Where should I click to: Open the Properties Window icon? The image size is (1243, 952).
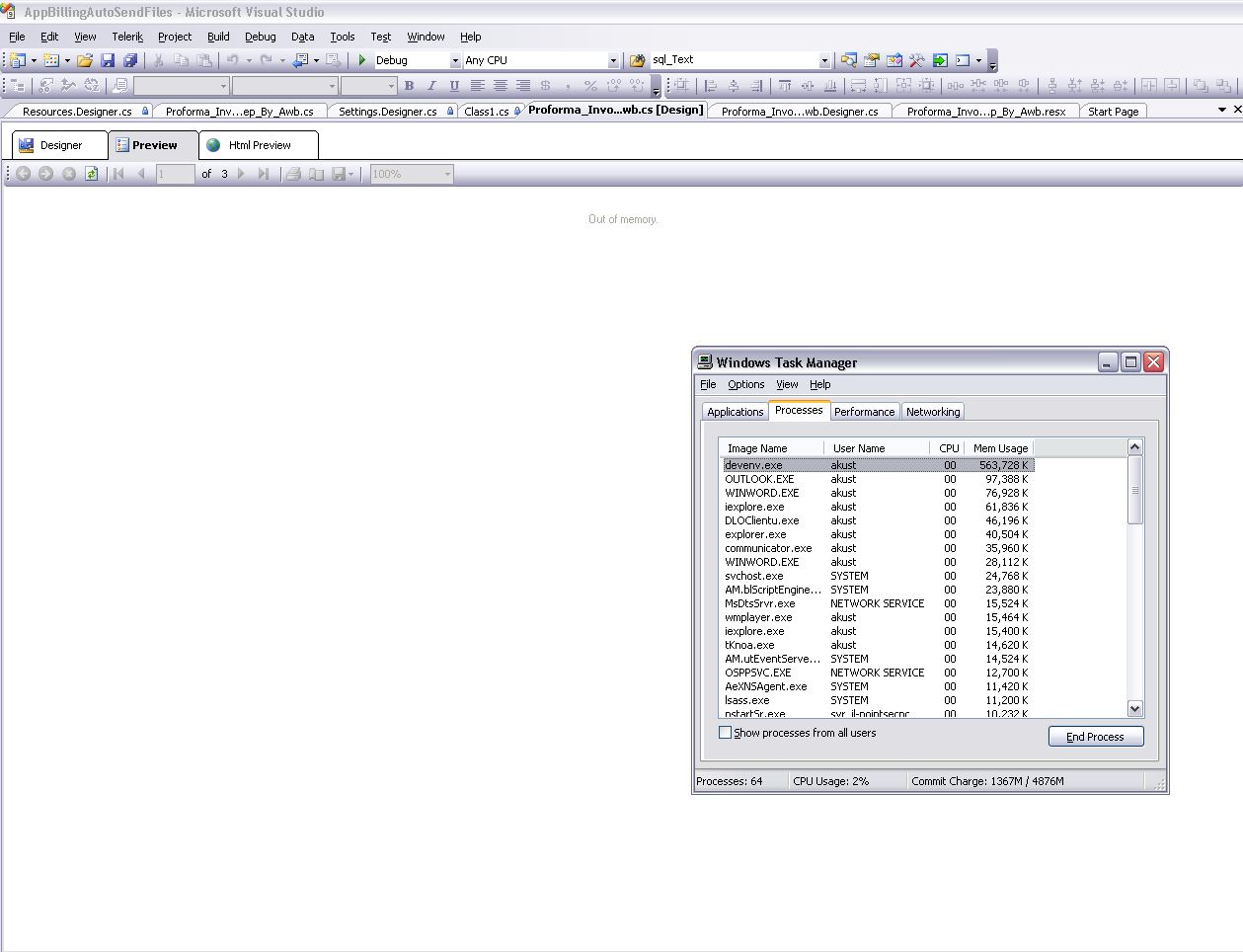pos(872,60)
